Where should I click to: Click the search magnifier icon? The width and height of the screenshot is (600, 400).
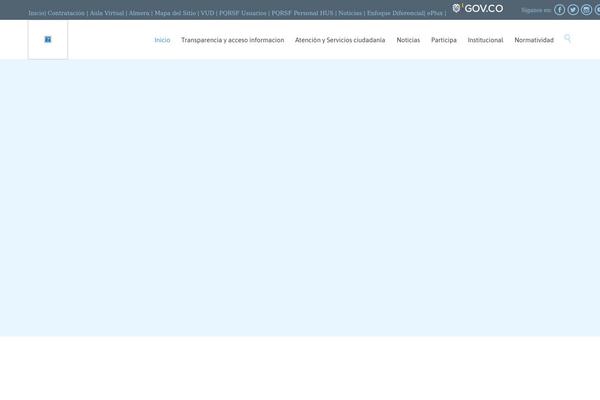coord(567,38)
